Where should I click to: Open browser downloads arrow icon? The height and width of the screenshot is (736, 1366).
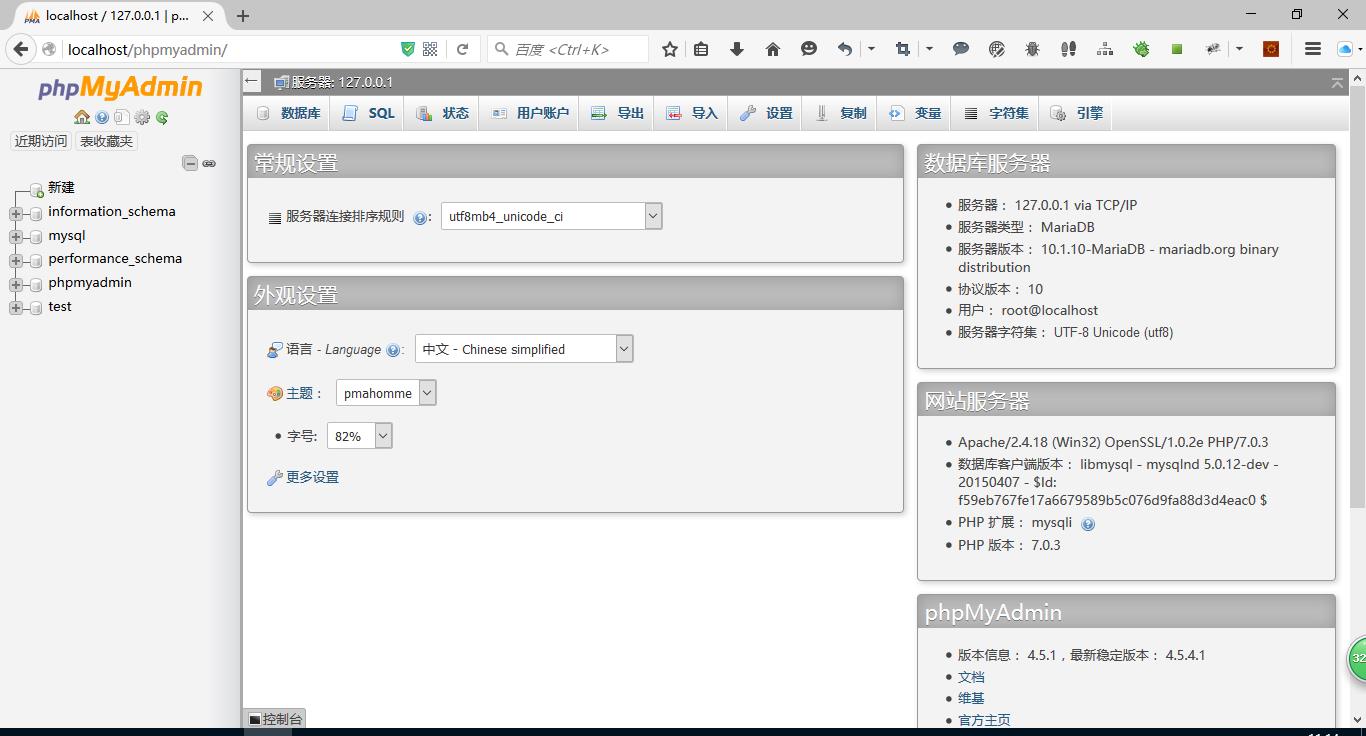pos(737,49)
